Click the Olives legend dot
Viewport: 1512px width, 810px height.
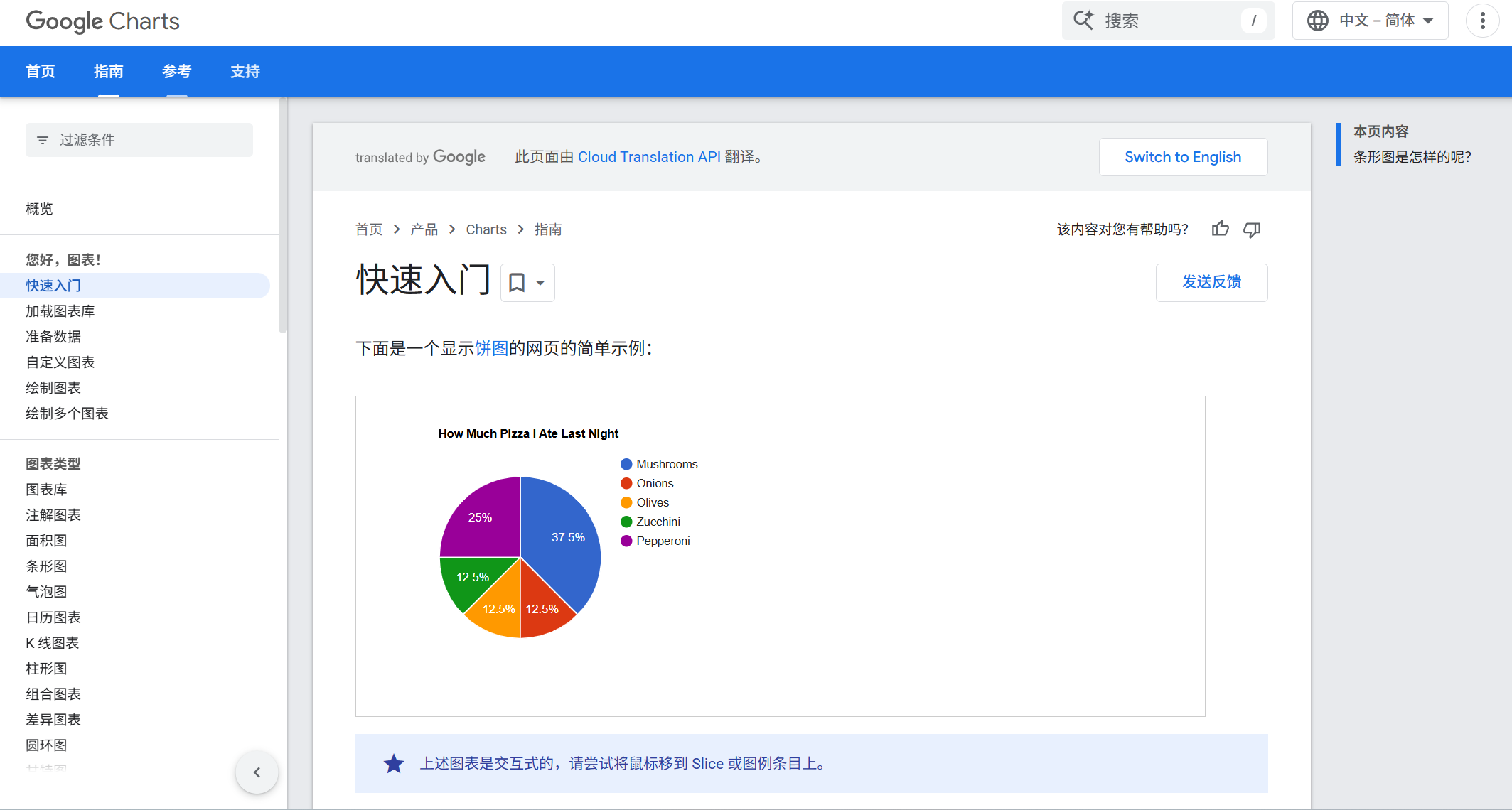626,502
